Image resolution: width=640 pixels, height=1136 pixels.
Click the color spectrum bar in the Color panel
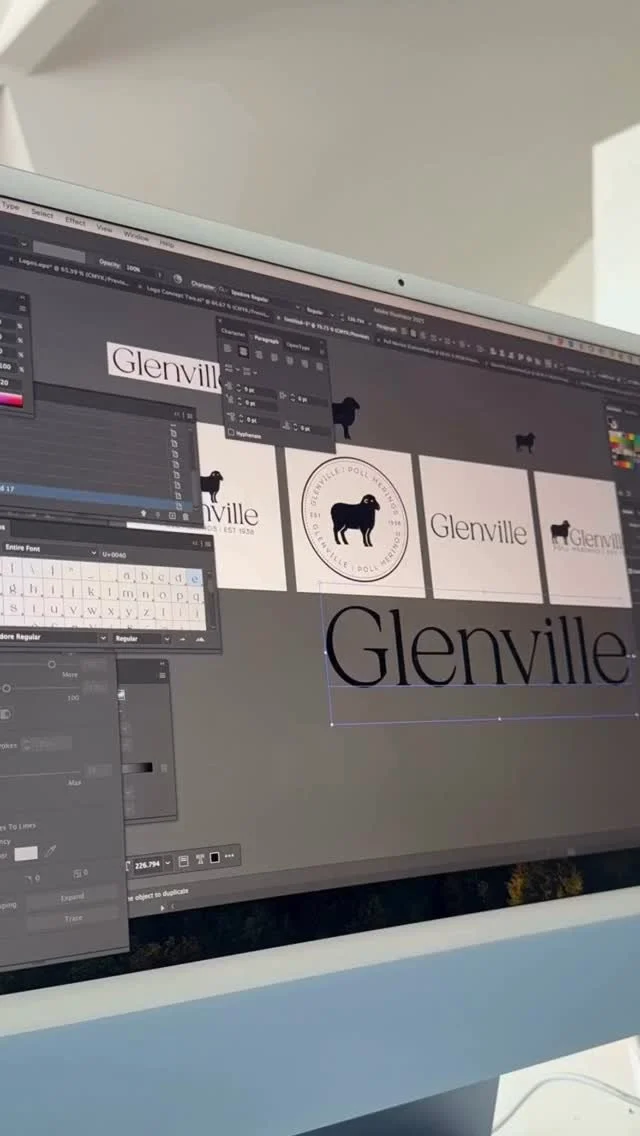click(x=11, y=399)
